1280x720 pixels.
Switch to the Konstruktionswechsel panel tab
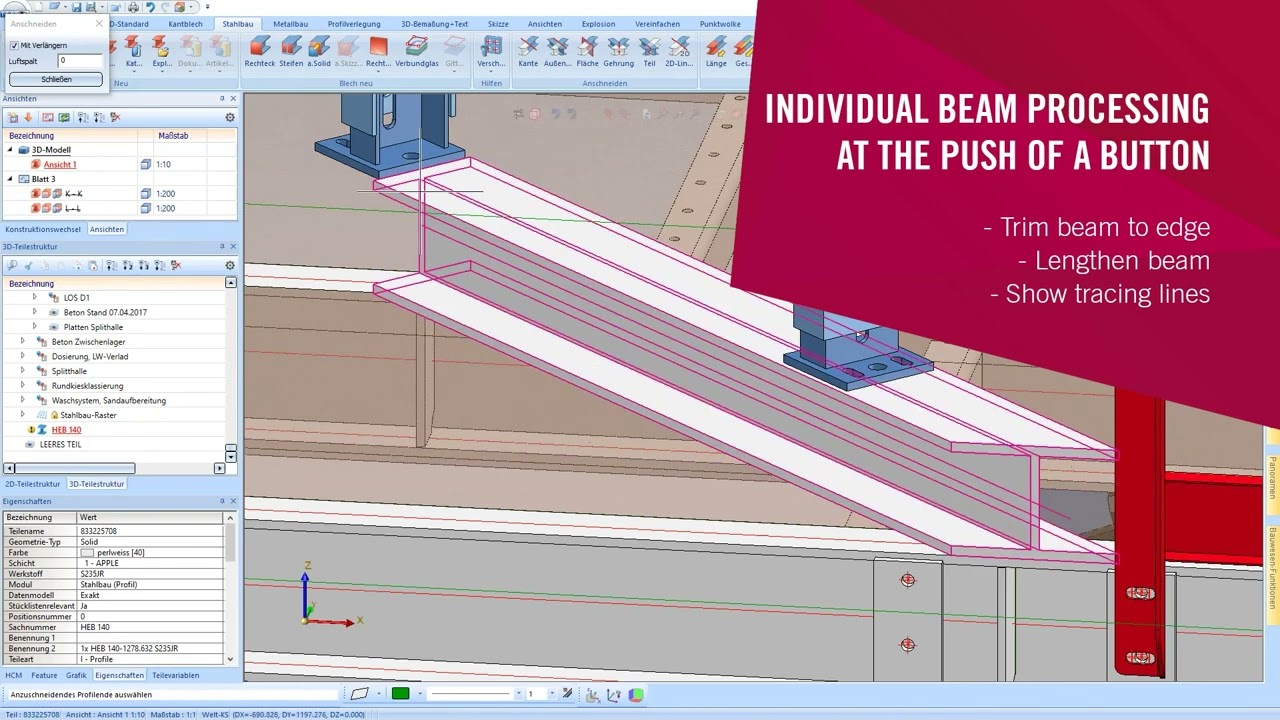(x=43, y=229)
